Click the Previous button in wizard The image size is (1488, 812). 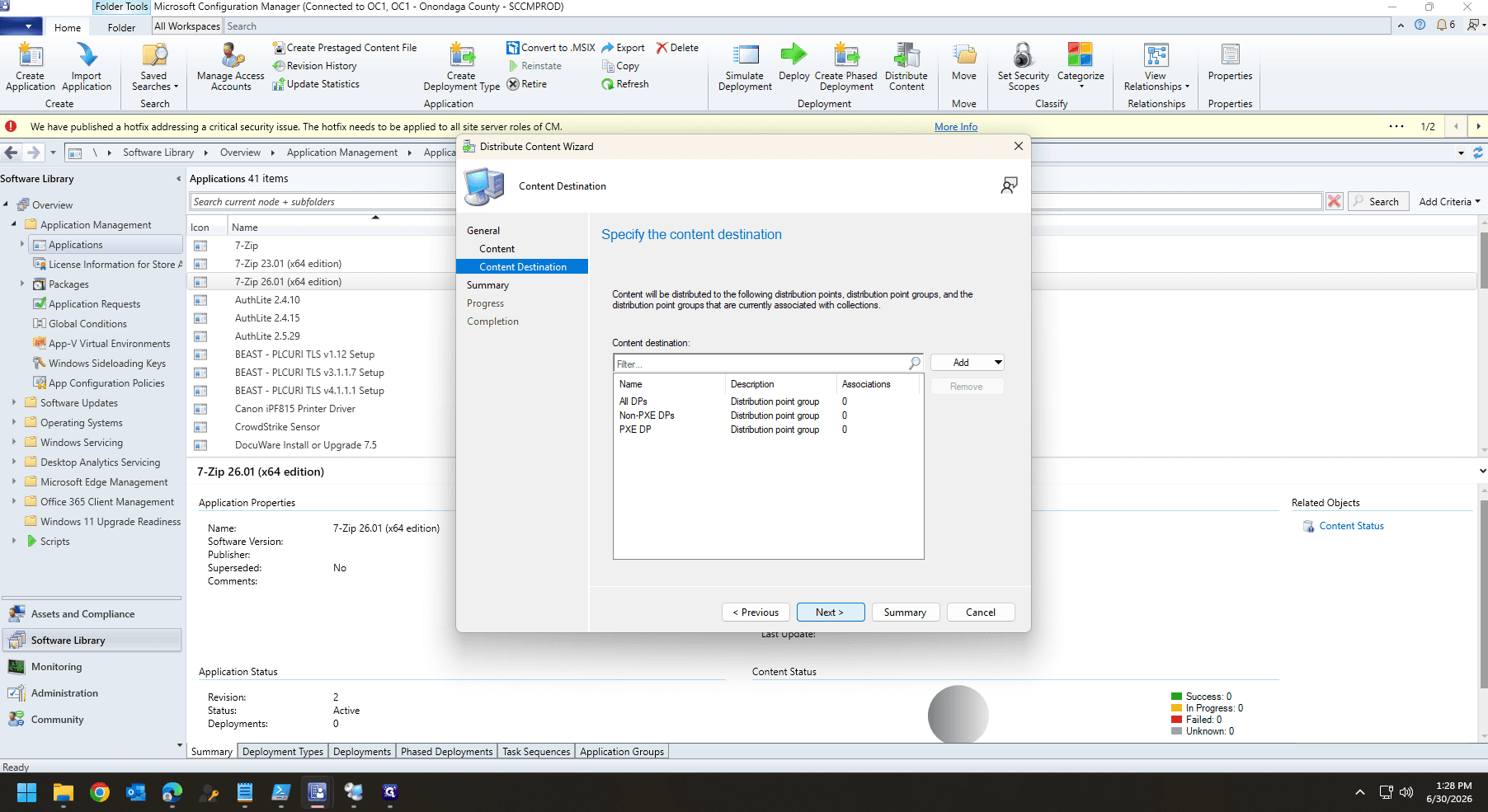(x=756, y=613)
